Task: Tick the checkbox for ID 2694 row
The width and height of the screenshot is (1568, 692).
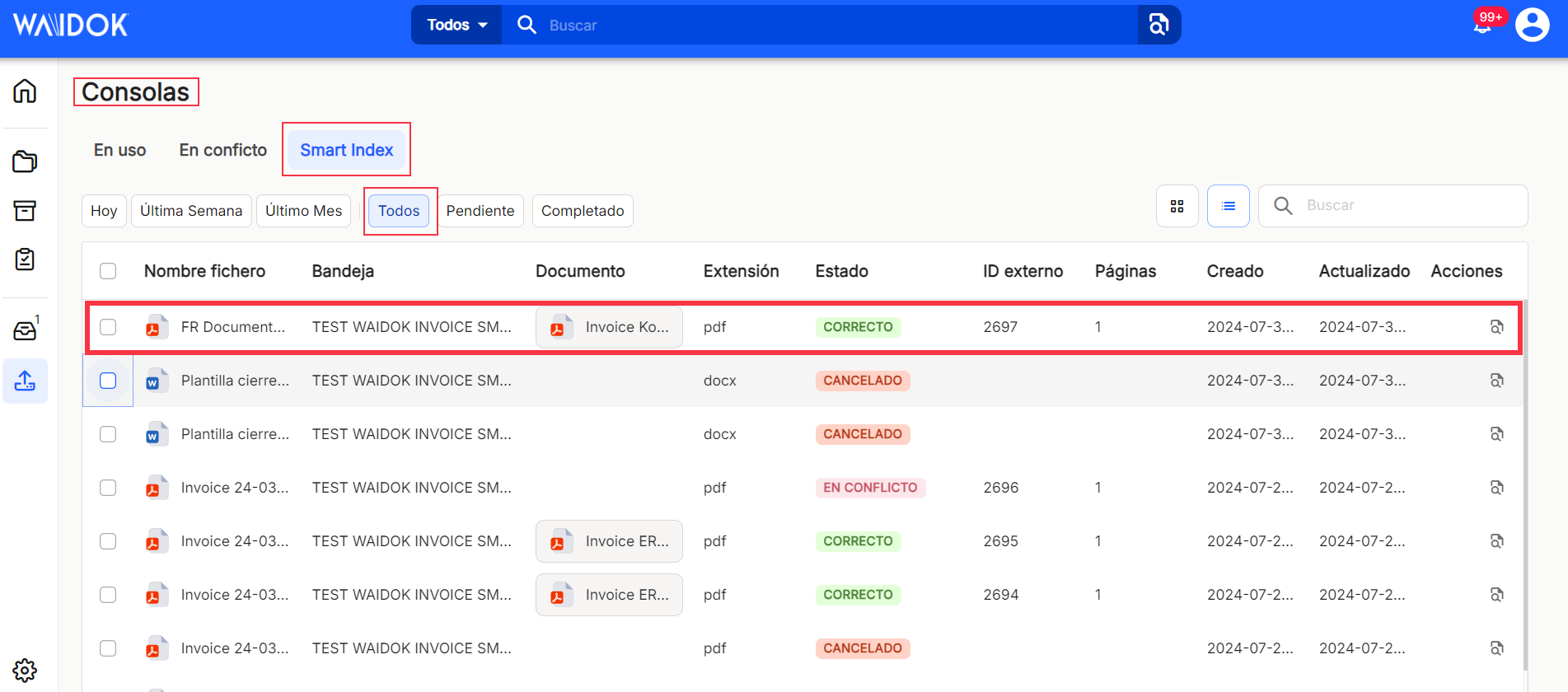Action: click(x=108, y=595)
